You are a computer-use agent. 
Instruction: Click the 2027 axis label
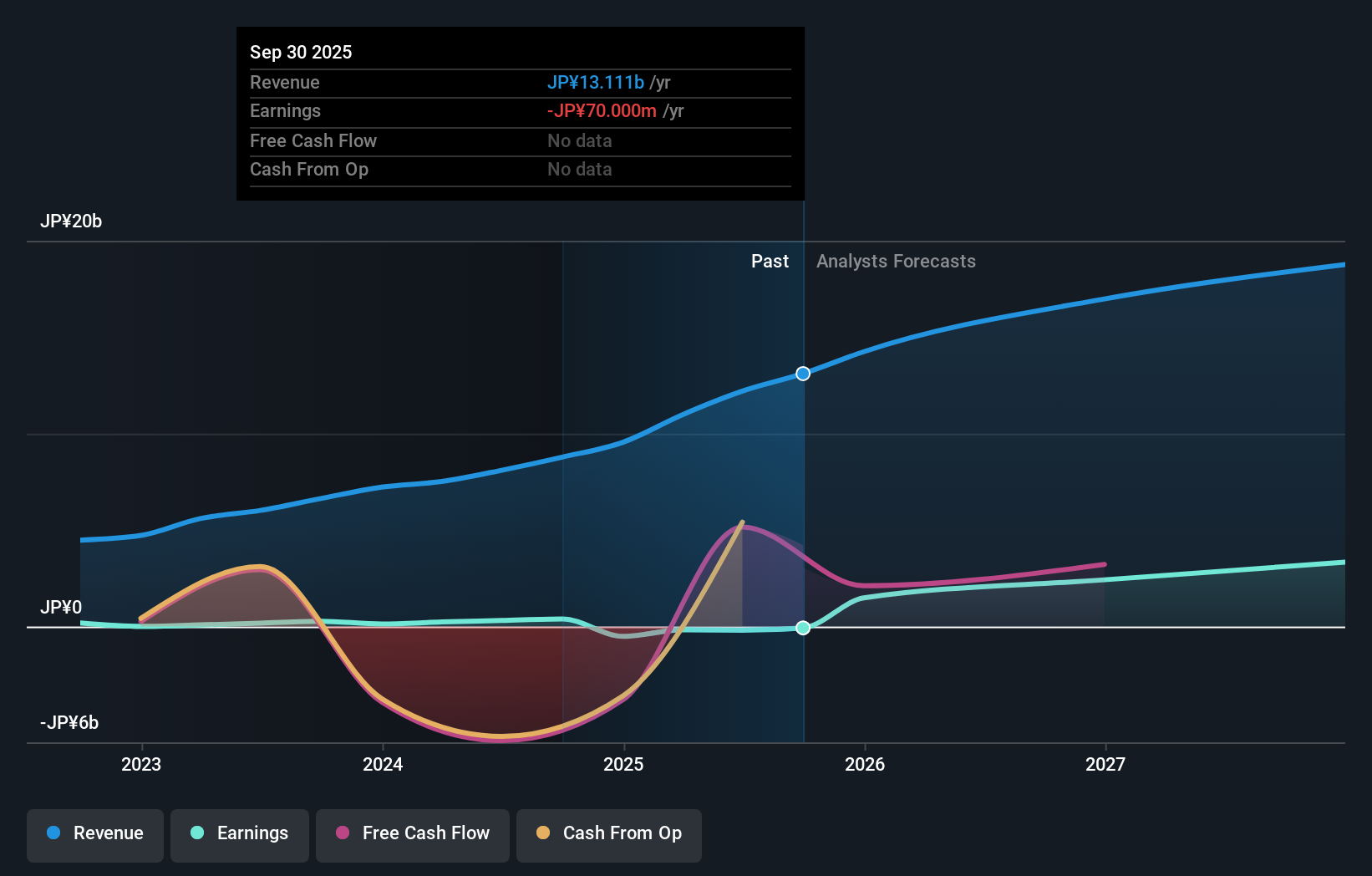click(x=1106, y=764)
